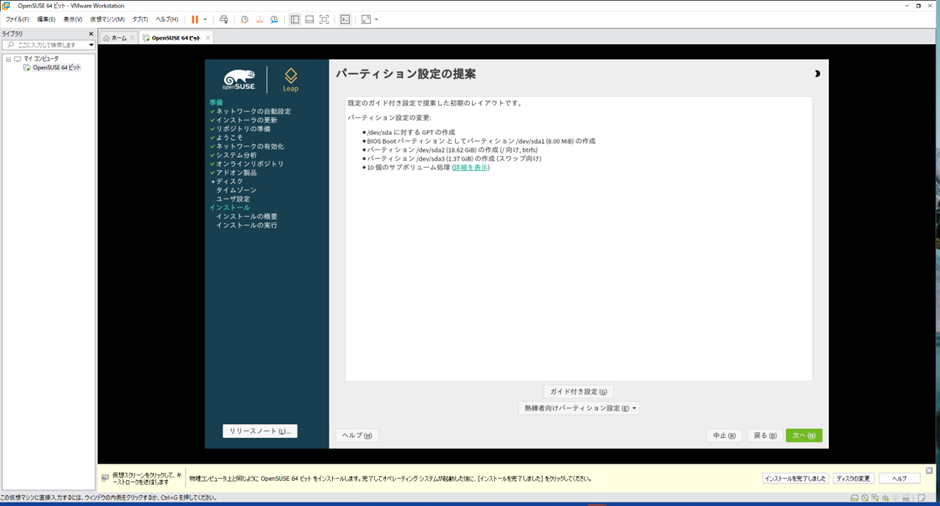Click the pause virtual machine icon
Image resolution: width=940 pixels, height=506 pixels.
(x=195, y=19)
